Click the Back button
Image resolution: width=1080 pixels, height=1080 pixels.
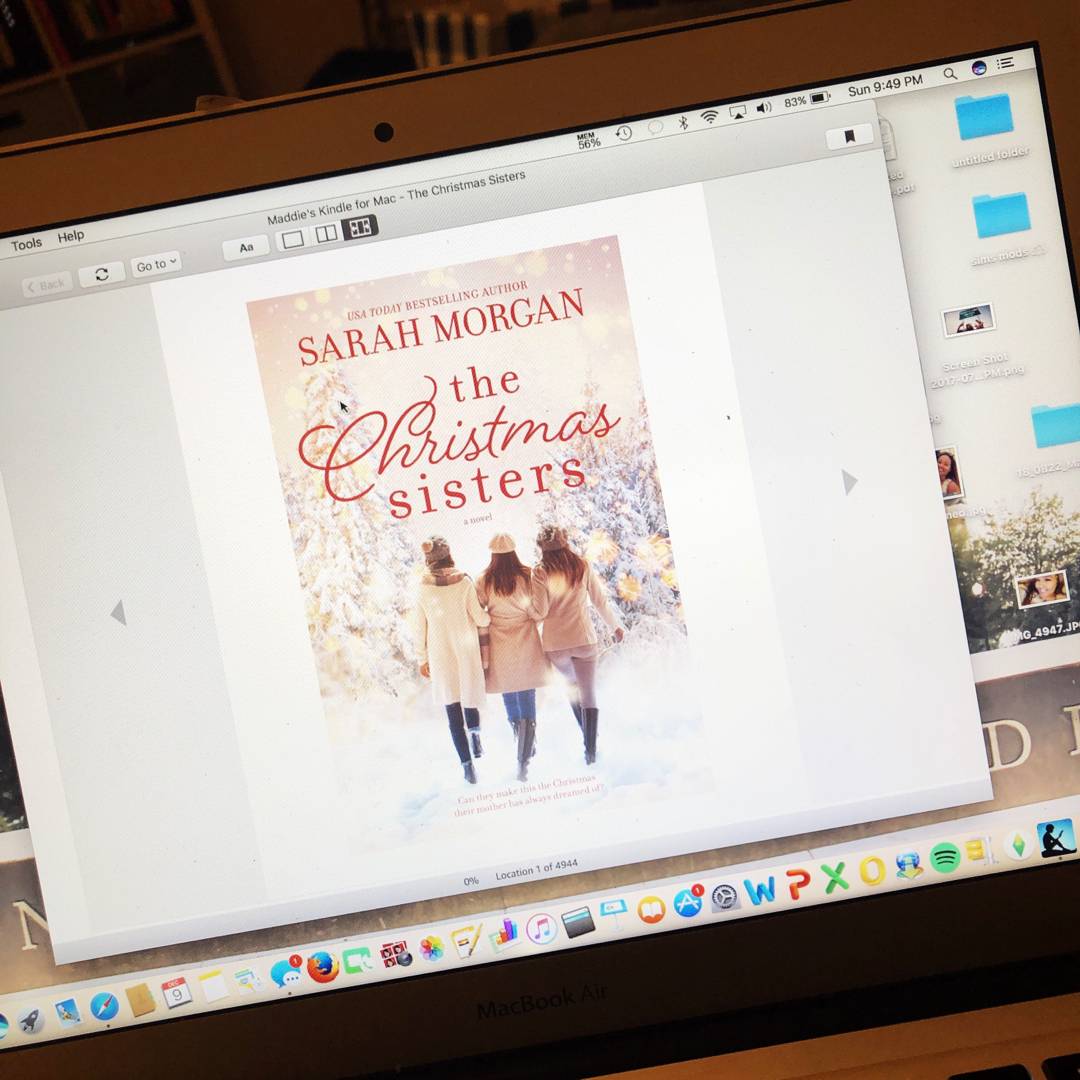[x=46, y=285]
